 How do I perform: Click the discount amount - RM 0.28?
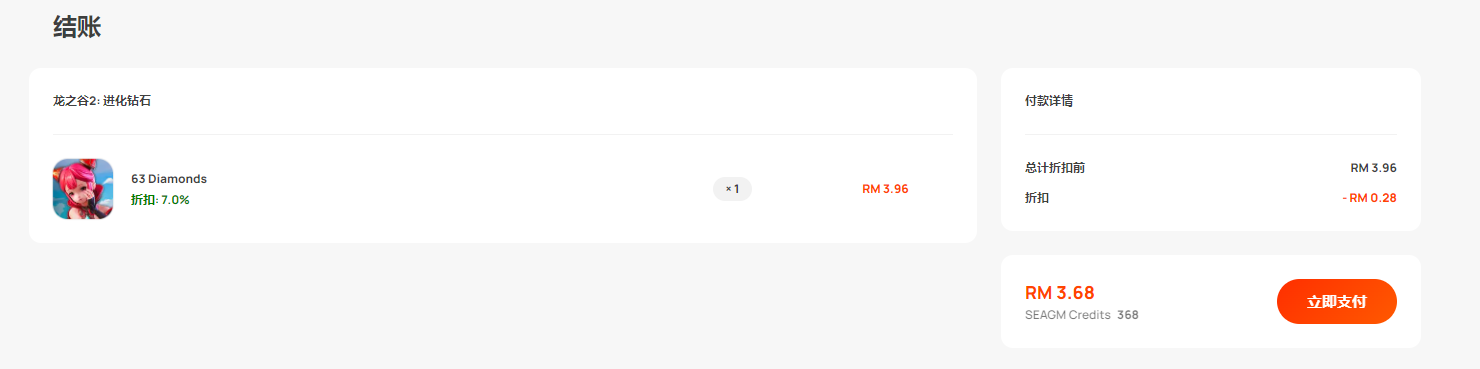tap(1369, 198)
